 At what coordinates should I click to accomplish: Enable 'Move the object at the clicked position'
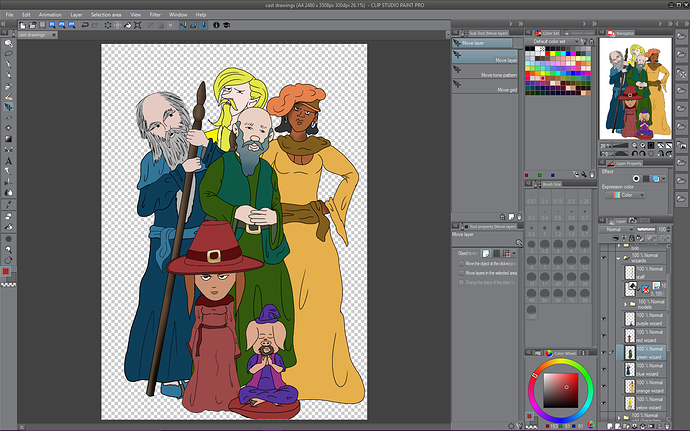pyautogui.click(x=459, y=262)
